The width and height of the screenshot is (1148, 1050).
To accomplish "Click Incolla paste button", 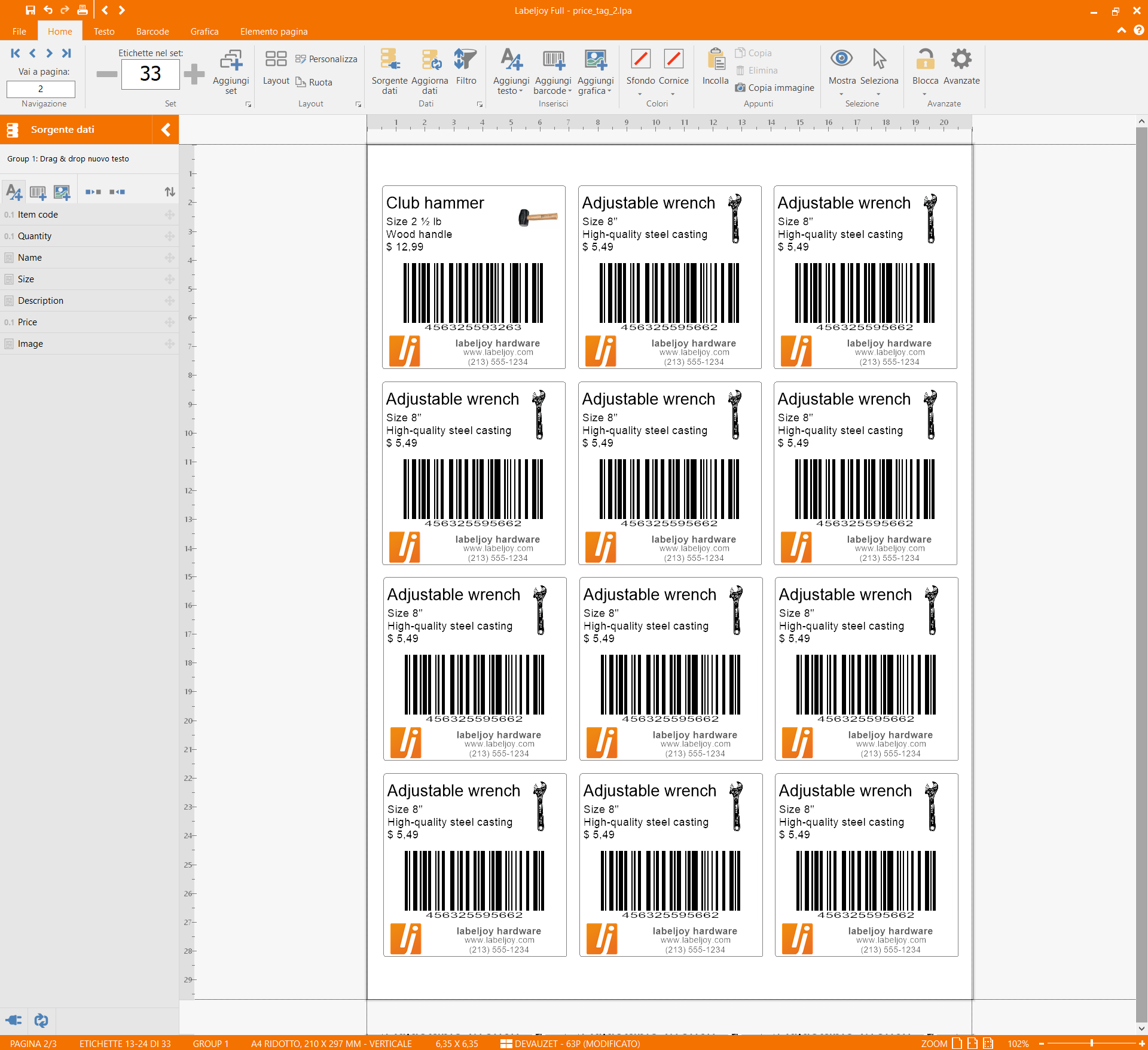I will (x=715, y=67).
